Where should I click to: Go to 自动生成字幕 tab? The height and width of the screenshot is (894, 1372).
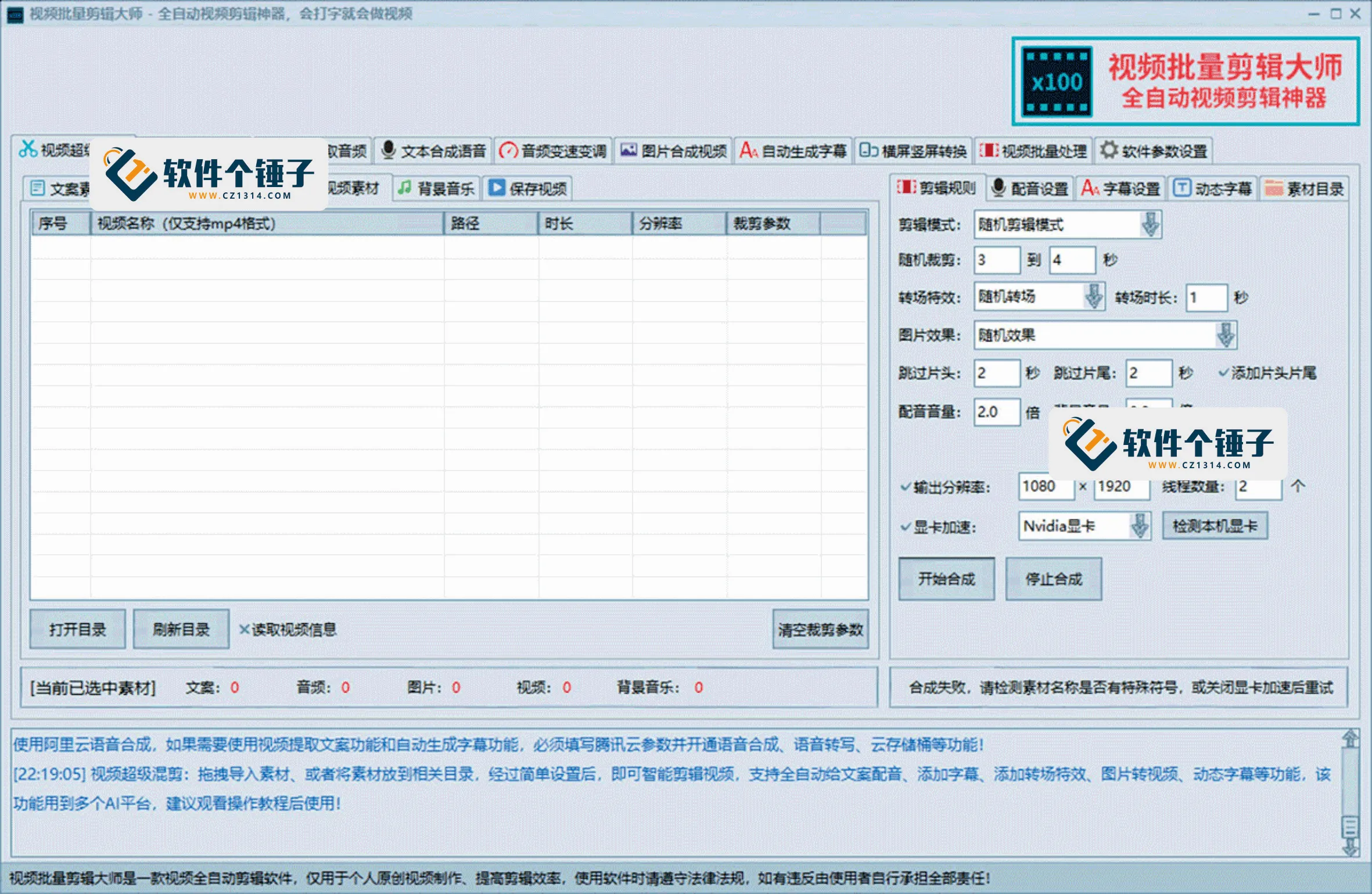(793, 151)
